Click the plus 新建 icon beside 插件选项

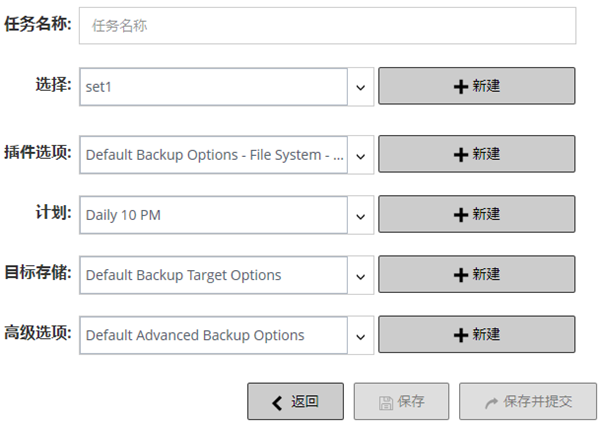point(460,155)
